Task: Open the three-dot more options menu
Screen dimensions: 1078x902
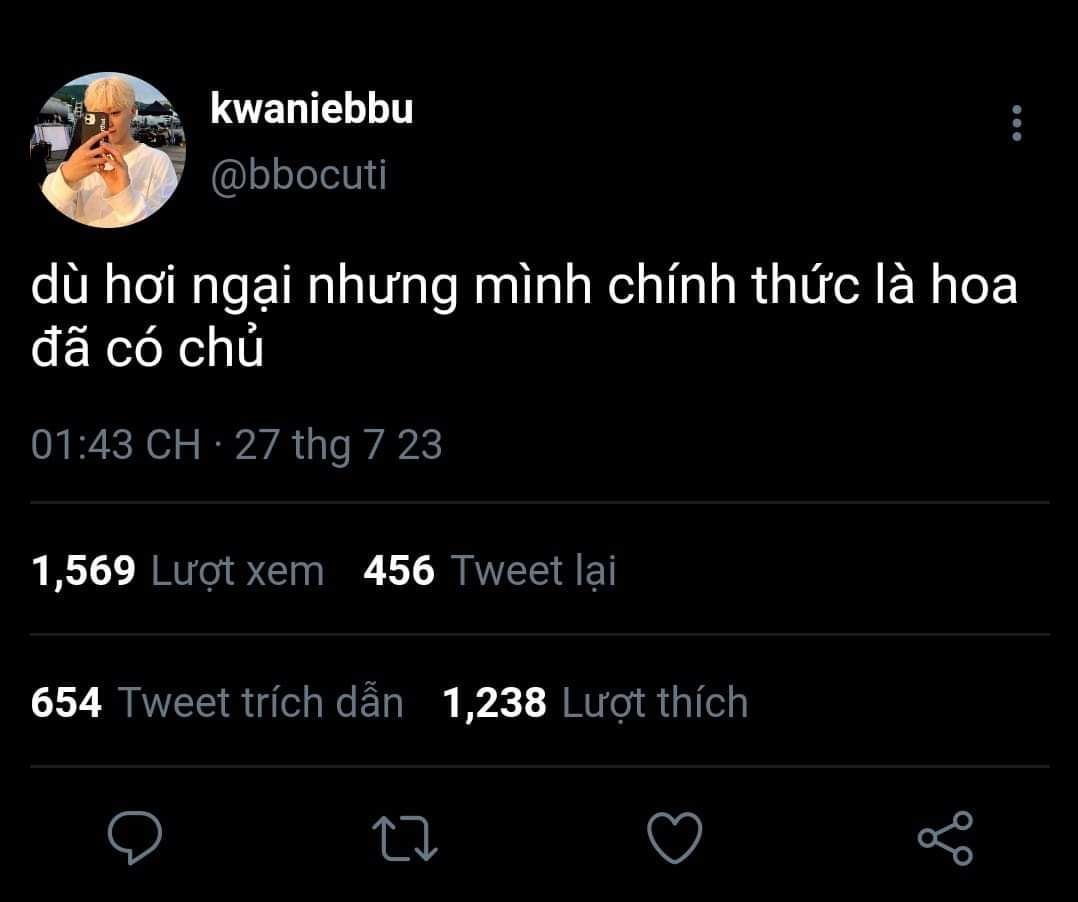Action: point(1017,124)
